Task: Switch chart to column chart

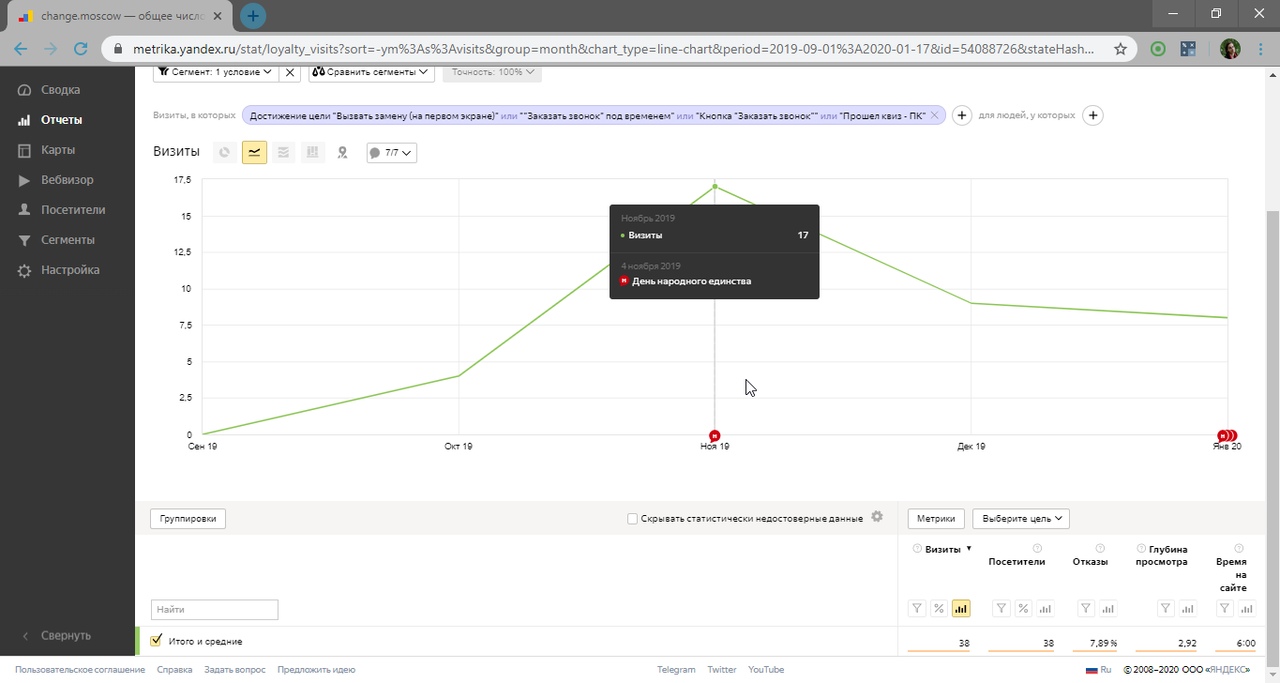Action: click(312, 152)
